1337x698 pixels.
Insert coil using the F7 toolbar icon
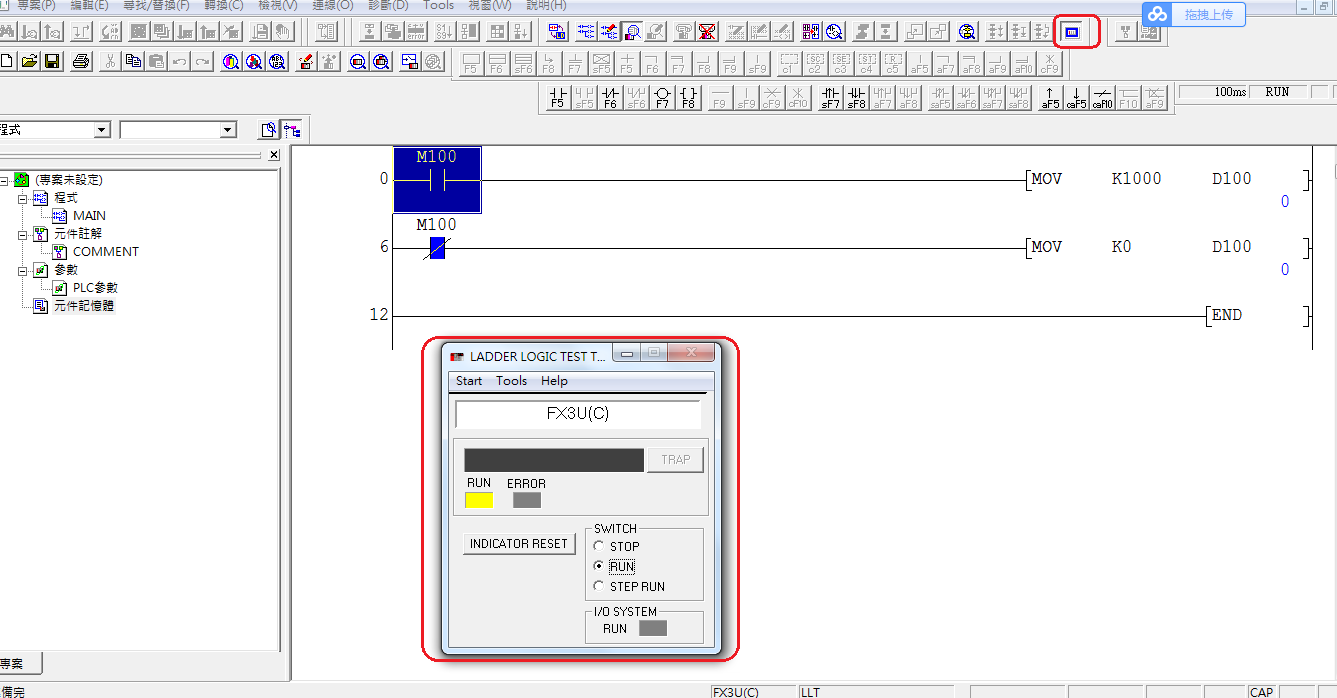[662, 98]
